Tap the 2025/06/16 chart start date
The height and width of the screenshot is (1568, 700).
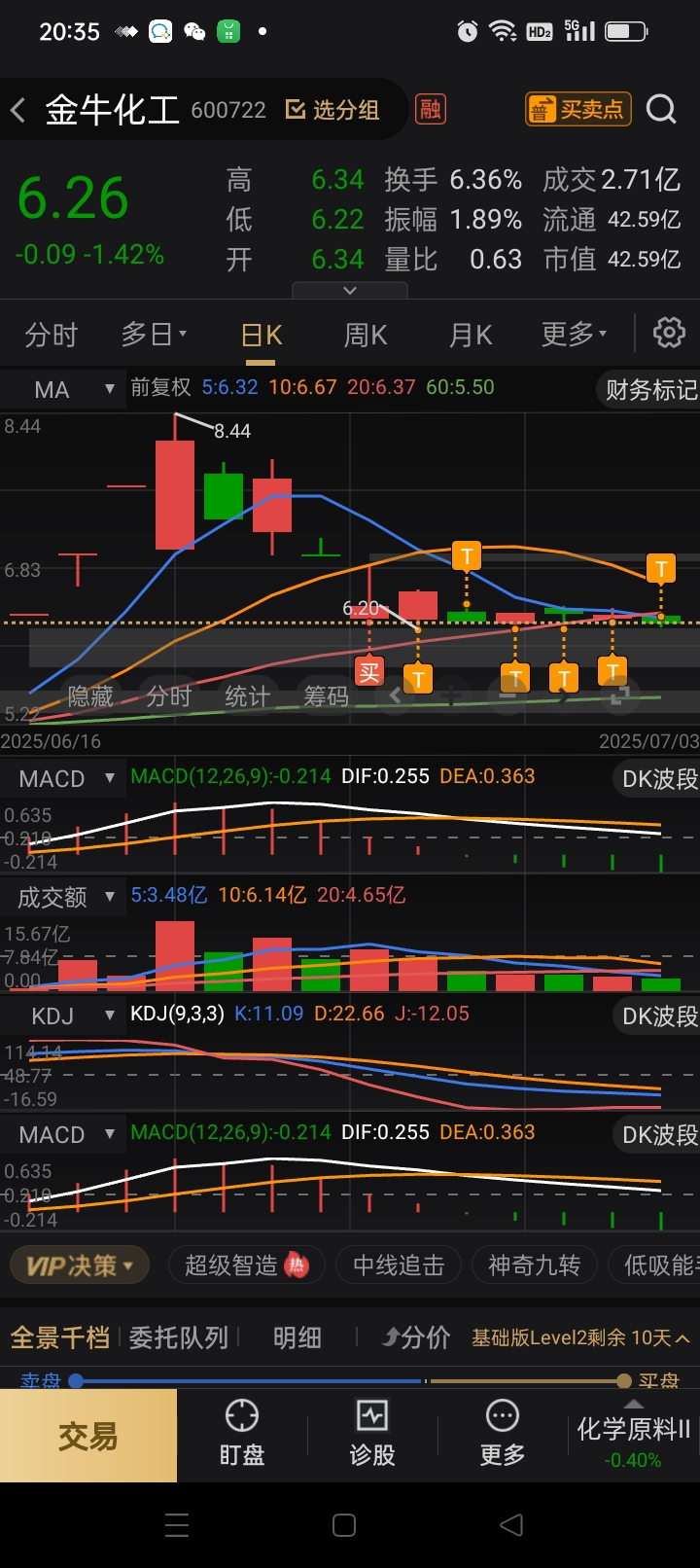coord(51,741)
